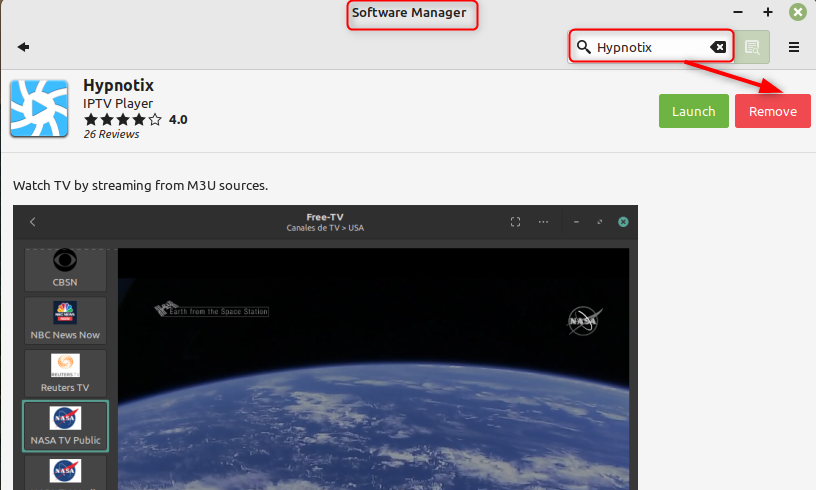The width and height of the screenshot is (816, 490).
Task: Launch the Hypnotix application
Action: coord(694,111)
